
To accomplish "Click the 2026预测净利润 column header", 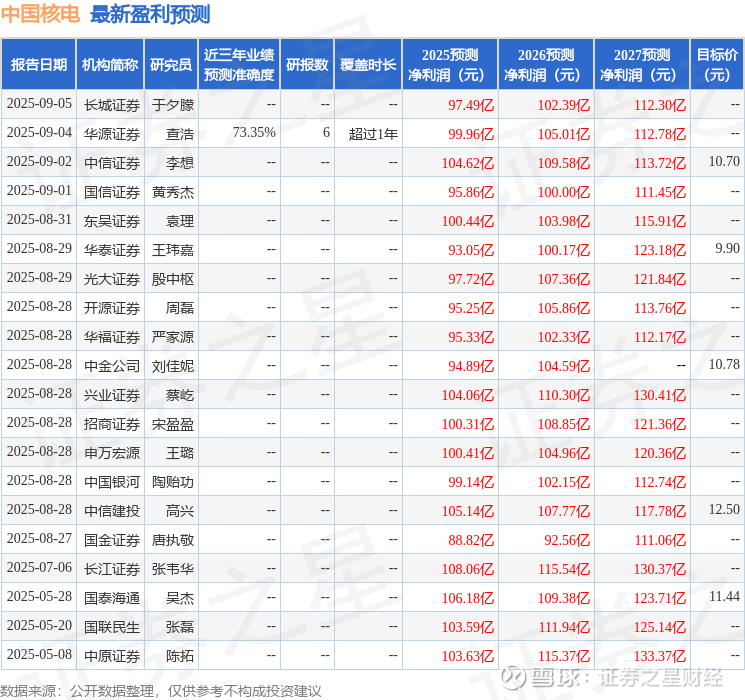I will (546, 65).
